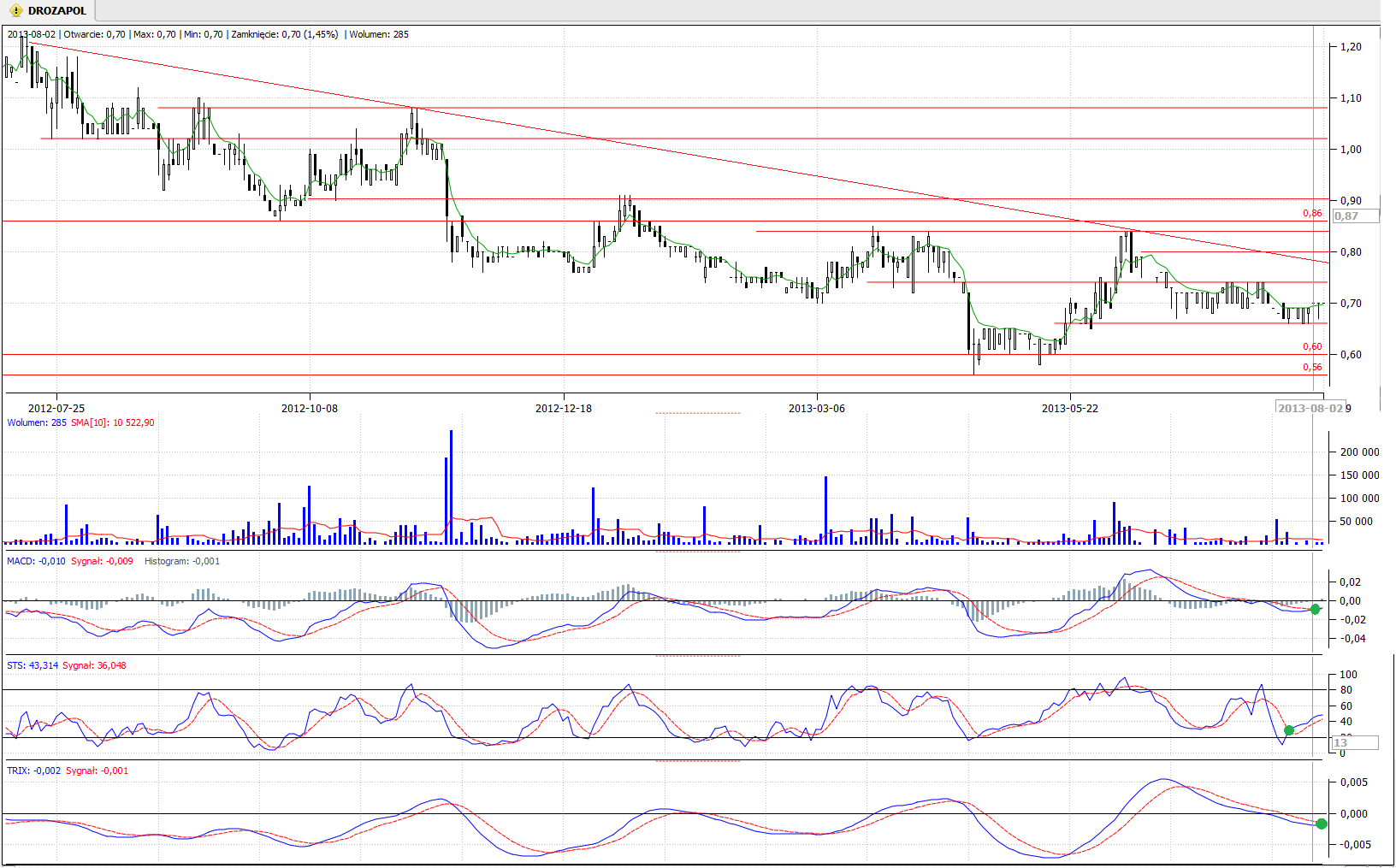Select the DROZAPOL chart tab
This screenshot has width=1396, height=868.
click(x=49, y=10)
